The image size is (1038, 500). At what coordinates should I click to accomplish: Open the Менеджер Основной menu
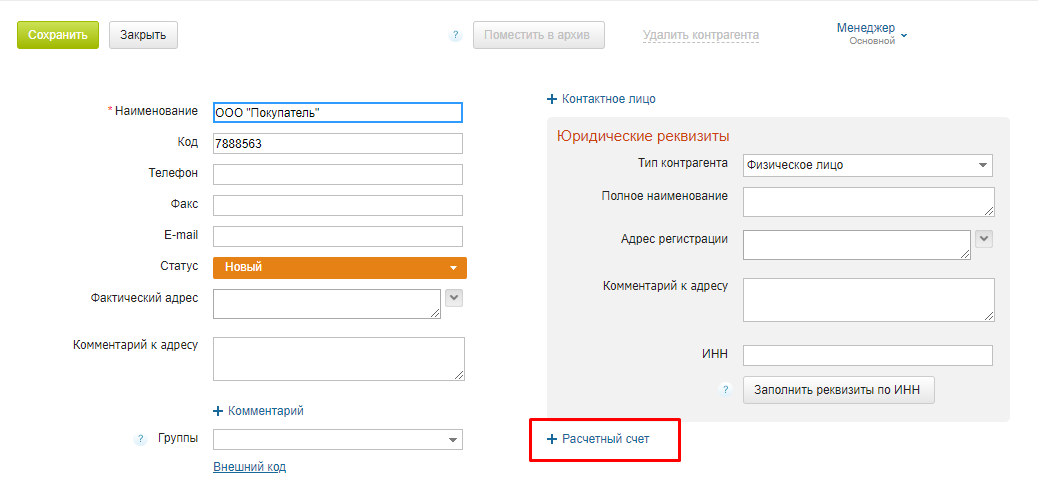[871, 34]
